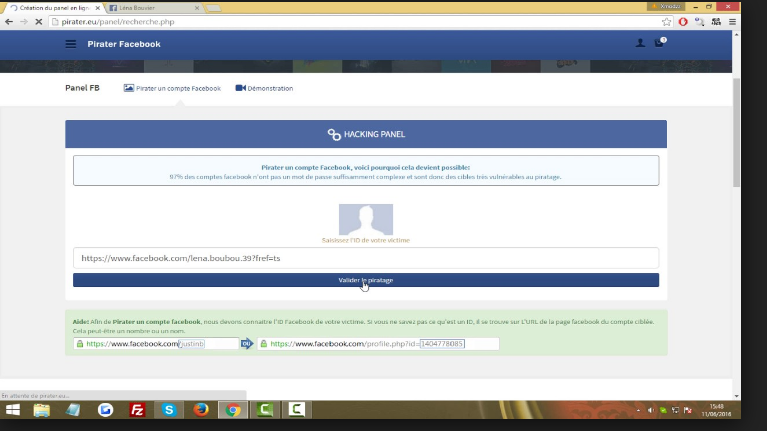Open the first green Camtasia taskbar icon
767x431 pixels.
[265, 409]
